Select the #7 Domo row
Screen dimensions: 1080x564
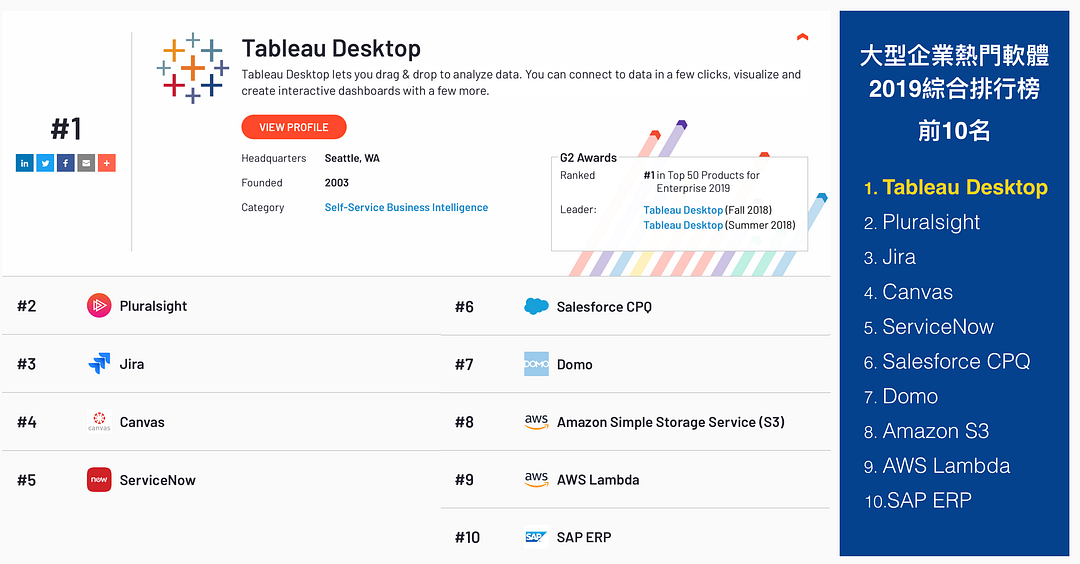[x=636, y=364]
